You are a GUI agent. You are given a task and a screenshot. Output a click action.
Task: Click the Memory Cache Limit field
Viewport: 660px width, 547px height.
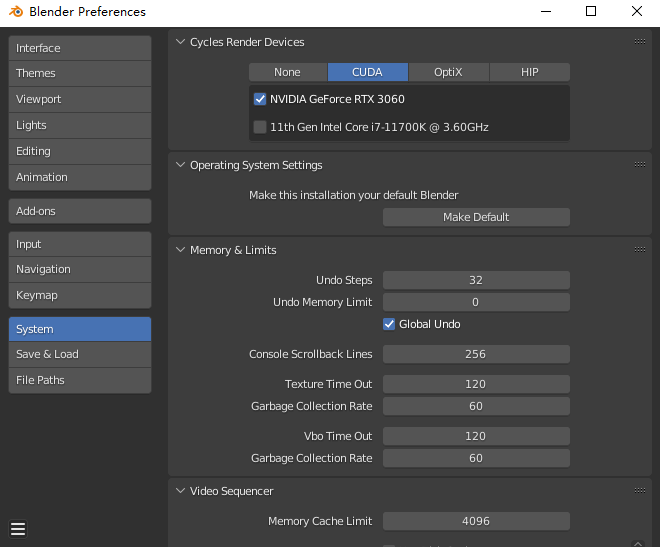coord(476,521)
